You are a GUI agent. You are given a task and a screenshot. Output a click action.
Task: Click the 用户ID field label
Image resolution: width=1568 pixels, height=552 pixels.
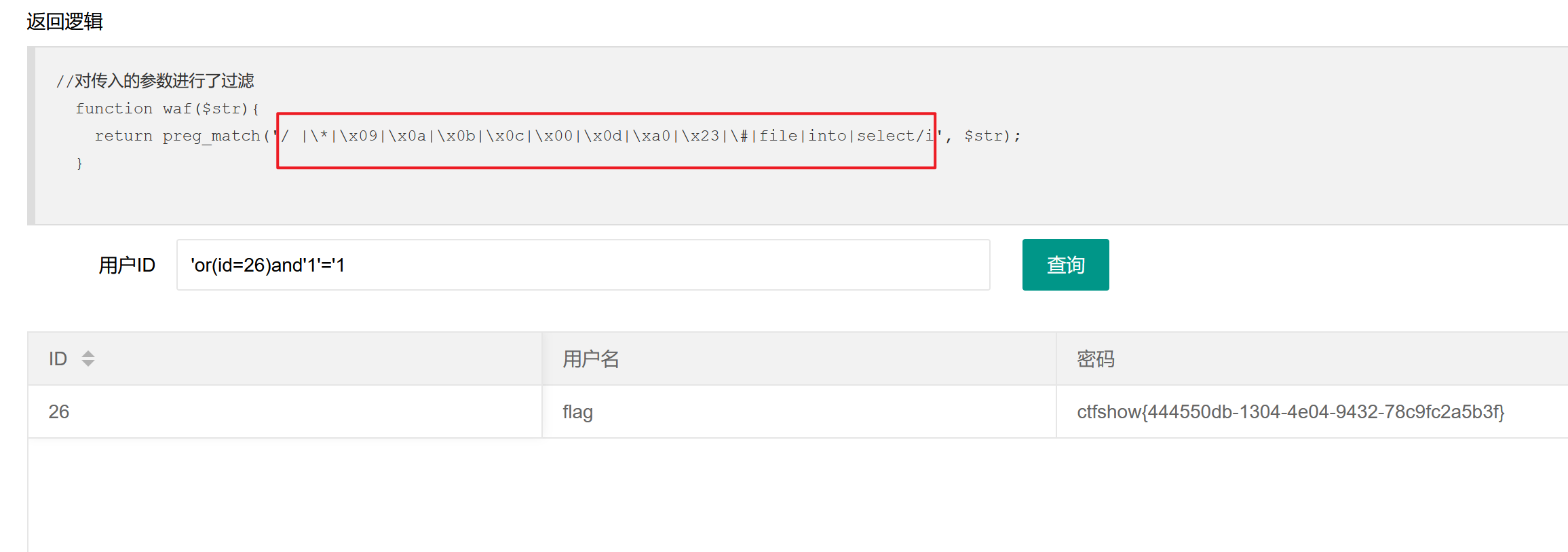coord(127,265)
